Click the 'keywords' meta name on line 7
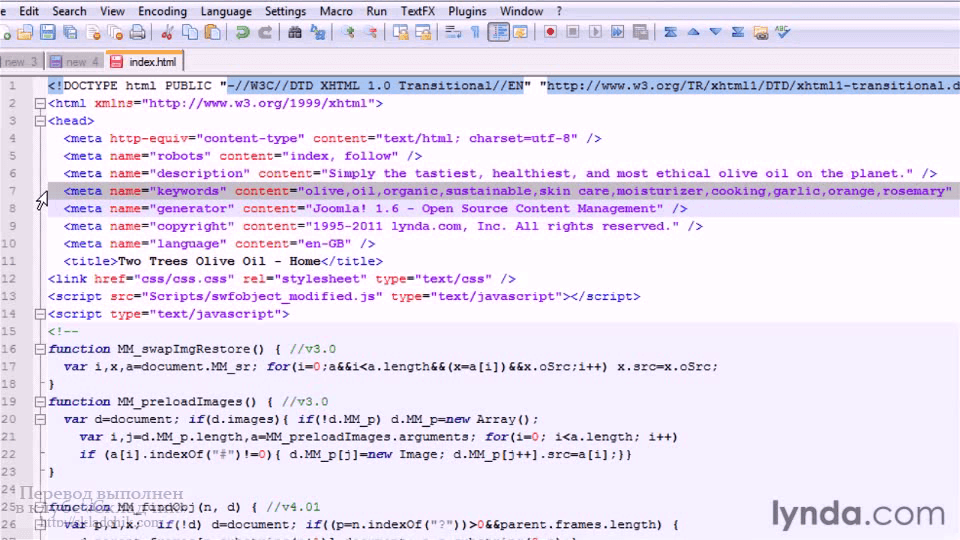 [x=188, y=191]
